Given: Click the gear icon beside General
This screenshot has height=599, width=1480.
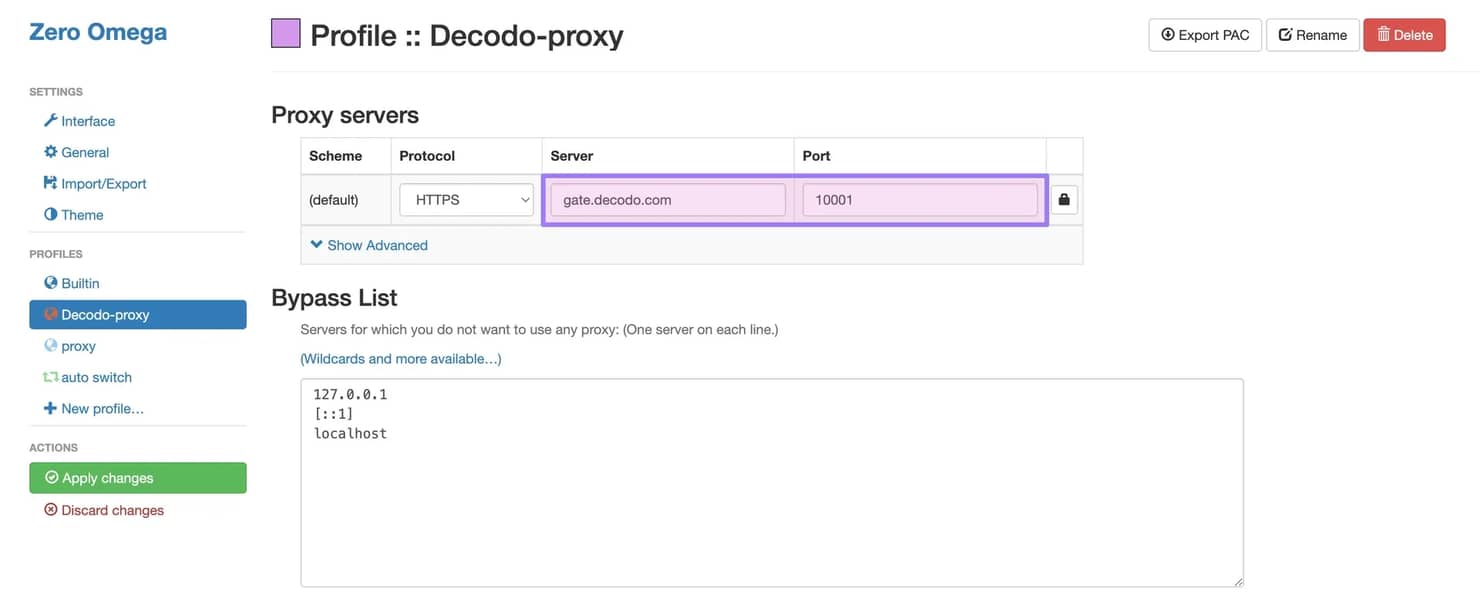Looking at the screenshot, I should coord(50,152).
